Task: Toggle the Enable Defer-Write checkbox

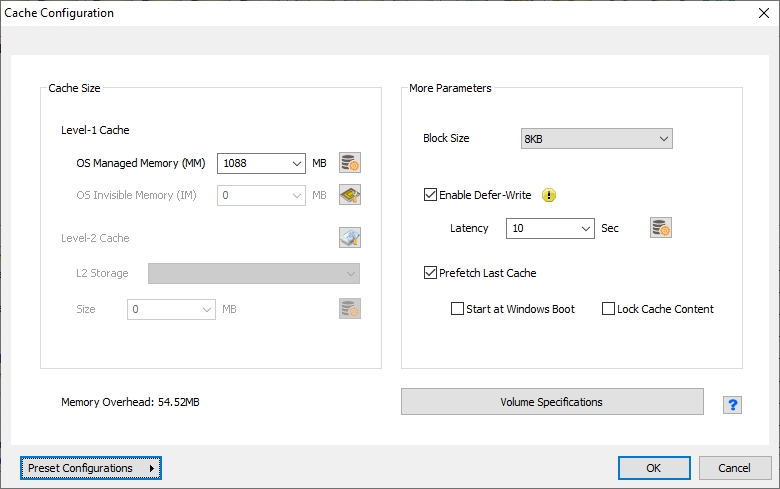Action: 430,195
